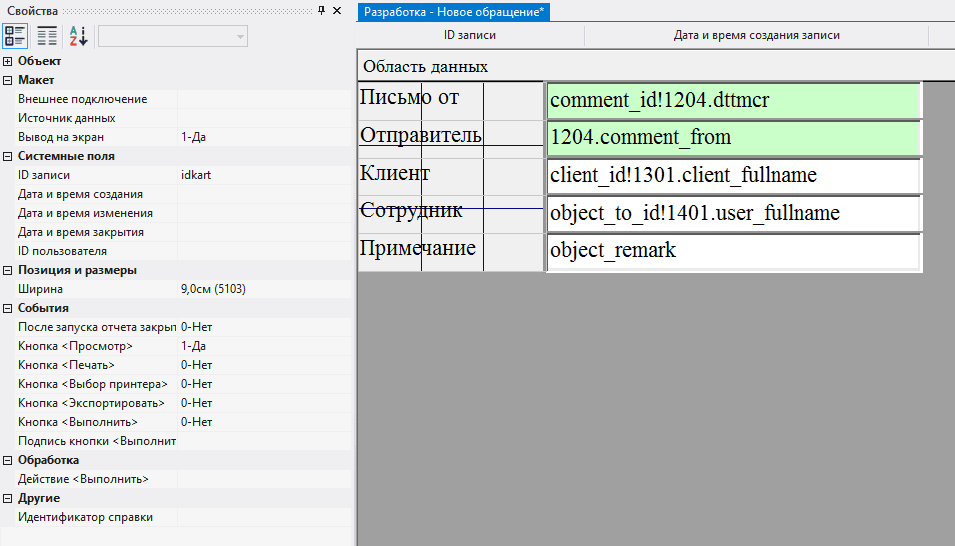Collapse the Макет section

tap(8, 80)
